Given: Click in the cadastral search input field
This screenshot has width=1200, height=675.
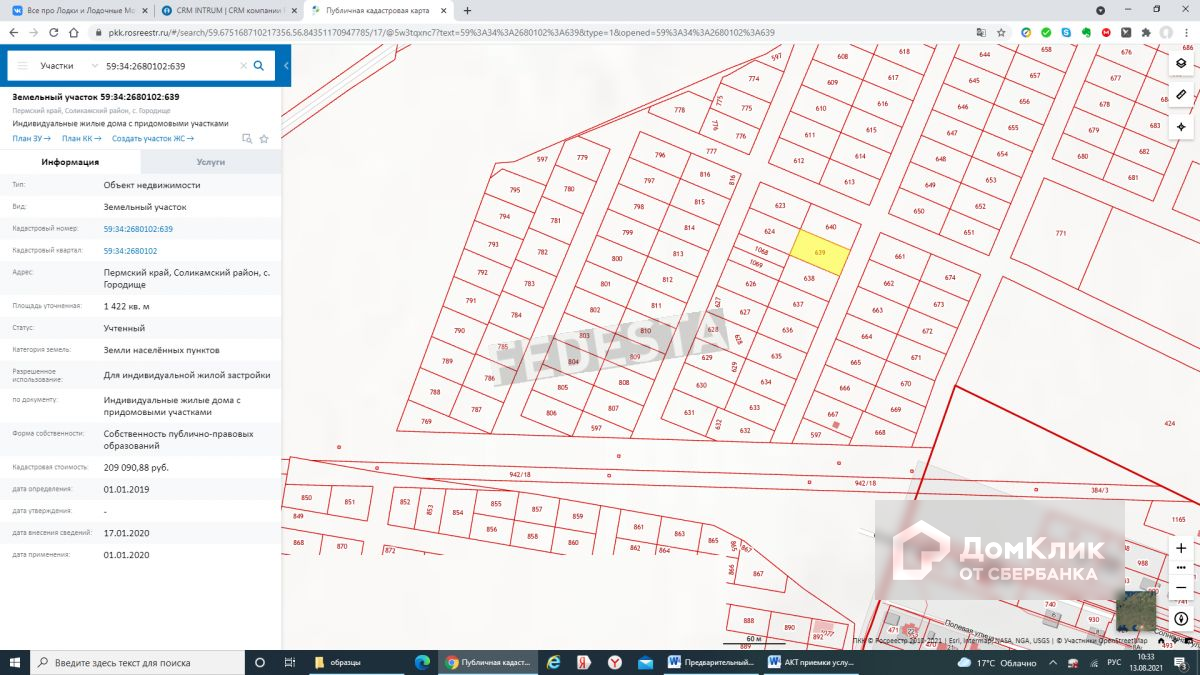Looking at the screenshot, I should 170,66.
